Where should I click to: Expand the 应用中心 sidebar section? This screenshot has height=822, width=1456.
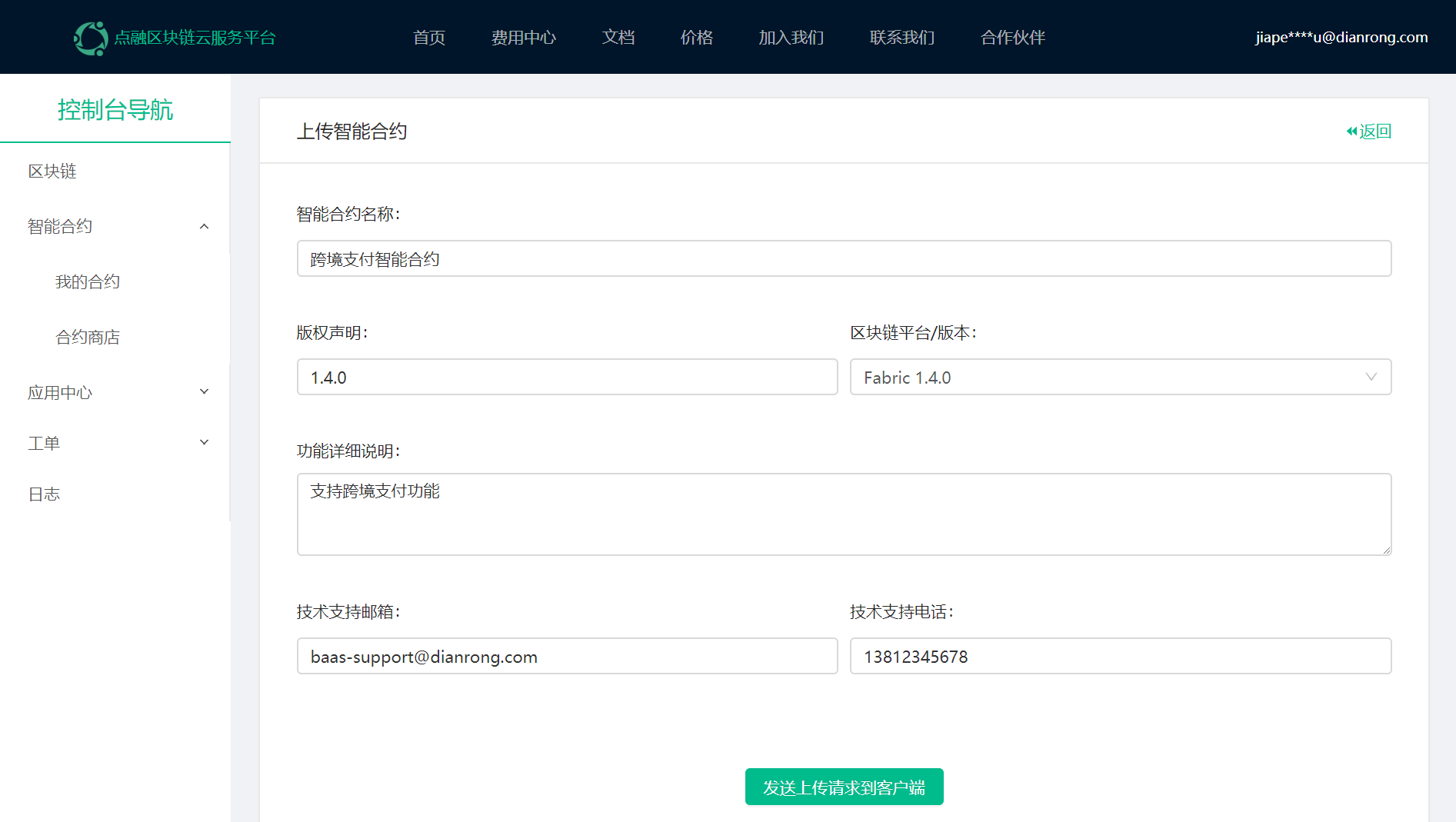(x=115, y=392)
